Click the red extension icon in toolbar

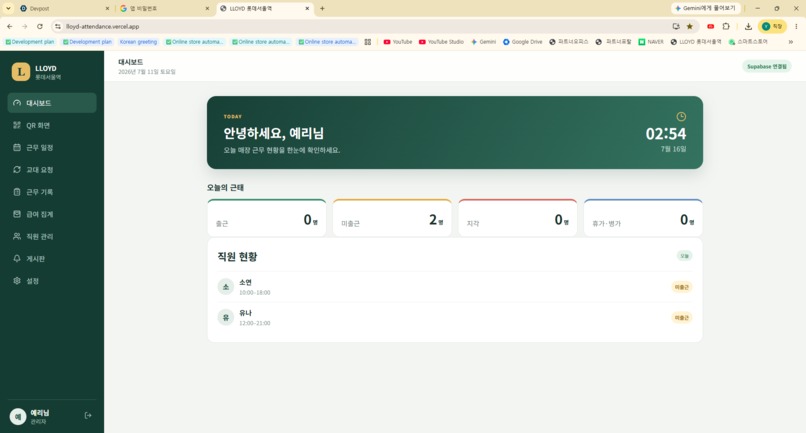[710, 26]
